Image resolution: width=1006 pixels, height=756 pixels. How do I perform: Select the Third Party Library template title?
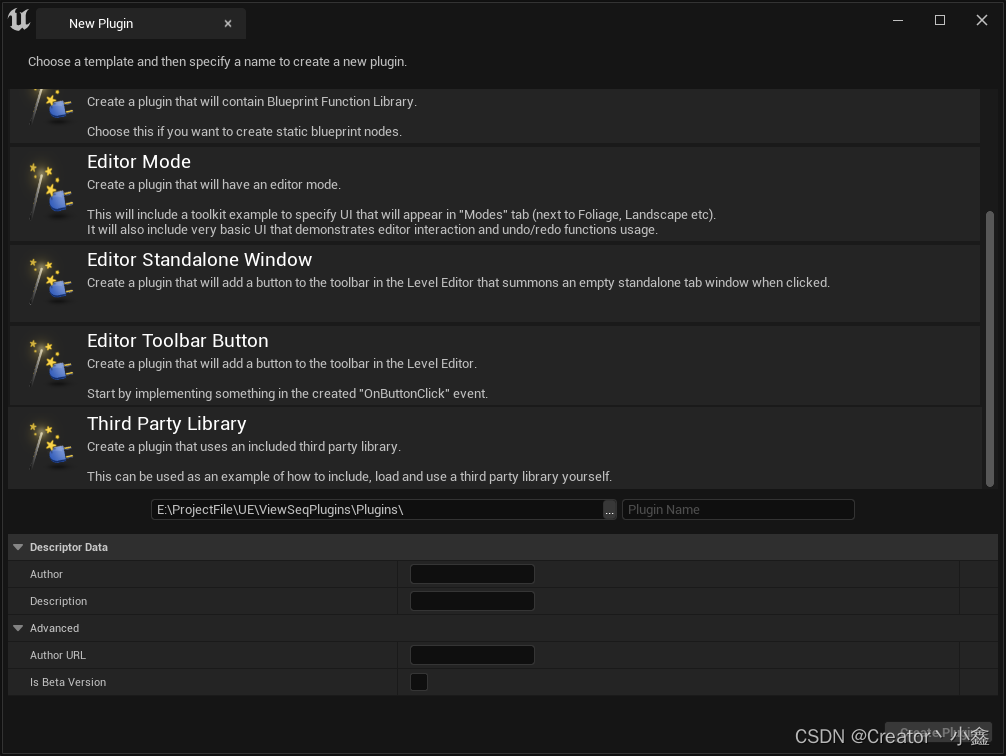(x=167, y=424)
